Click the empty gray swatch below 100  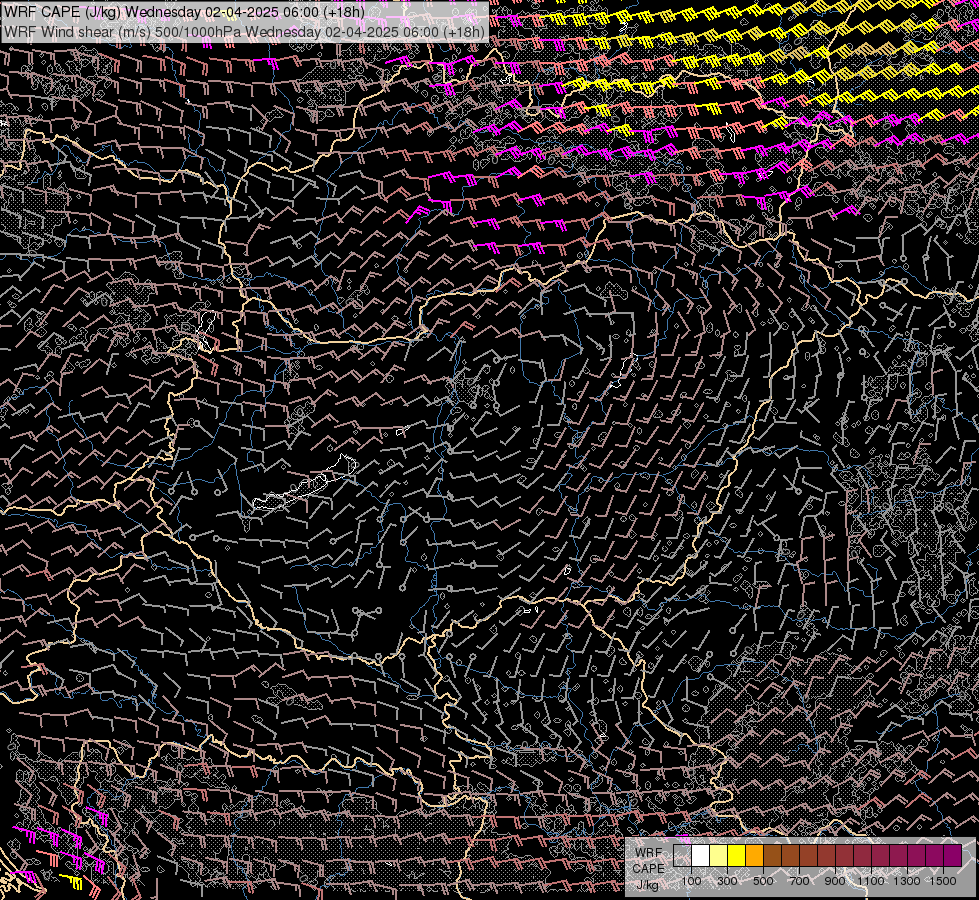[682, 855]
